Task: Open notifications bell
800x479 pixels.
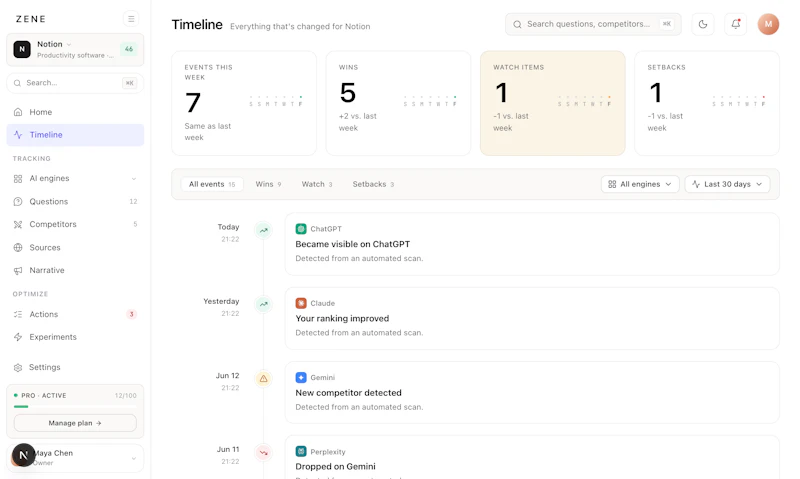Action: 735,24
